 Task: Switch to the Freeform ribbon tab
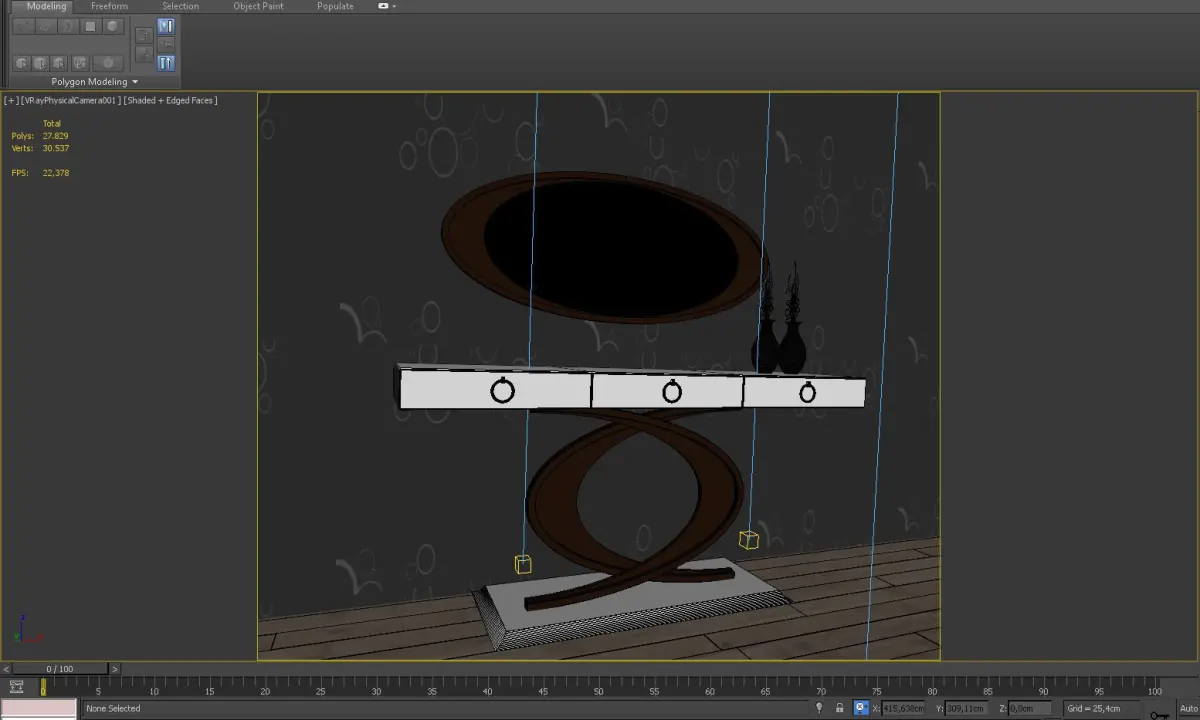click(109, 6)
